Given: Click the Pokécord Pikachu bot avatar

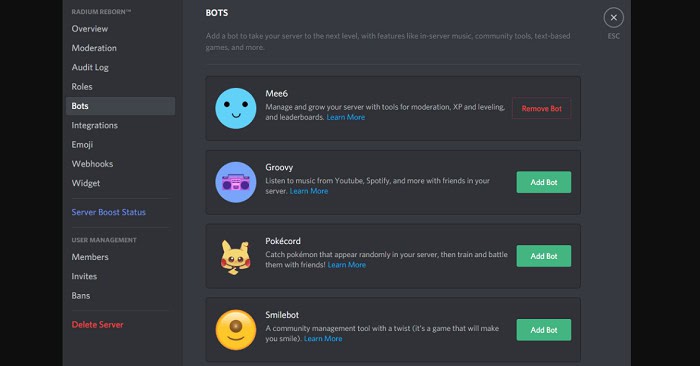Looking at the screenshot, I should 236,257.
